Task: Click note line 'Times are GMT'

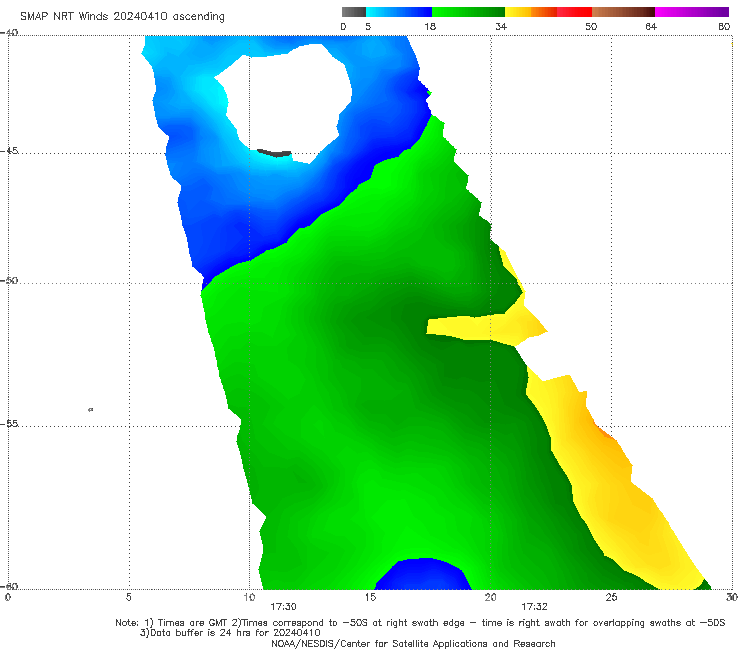Action: [x=192, y=623]
